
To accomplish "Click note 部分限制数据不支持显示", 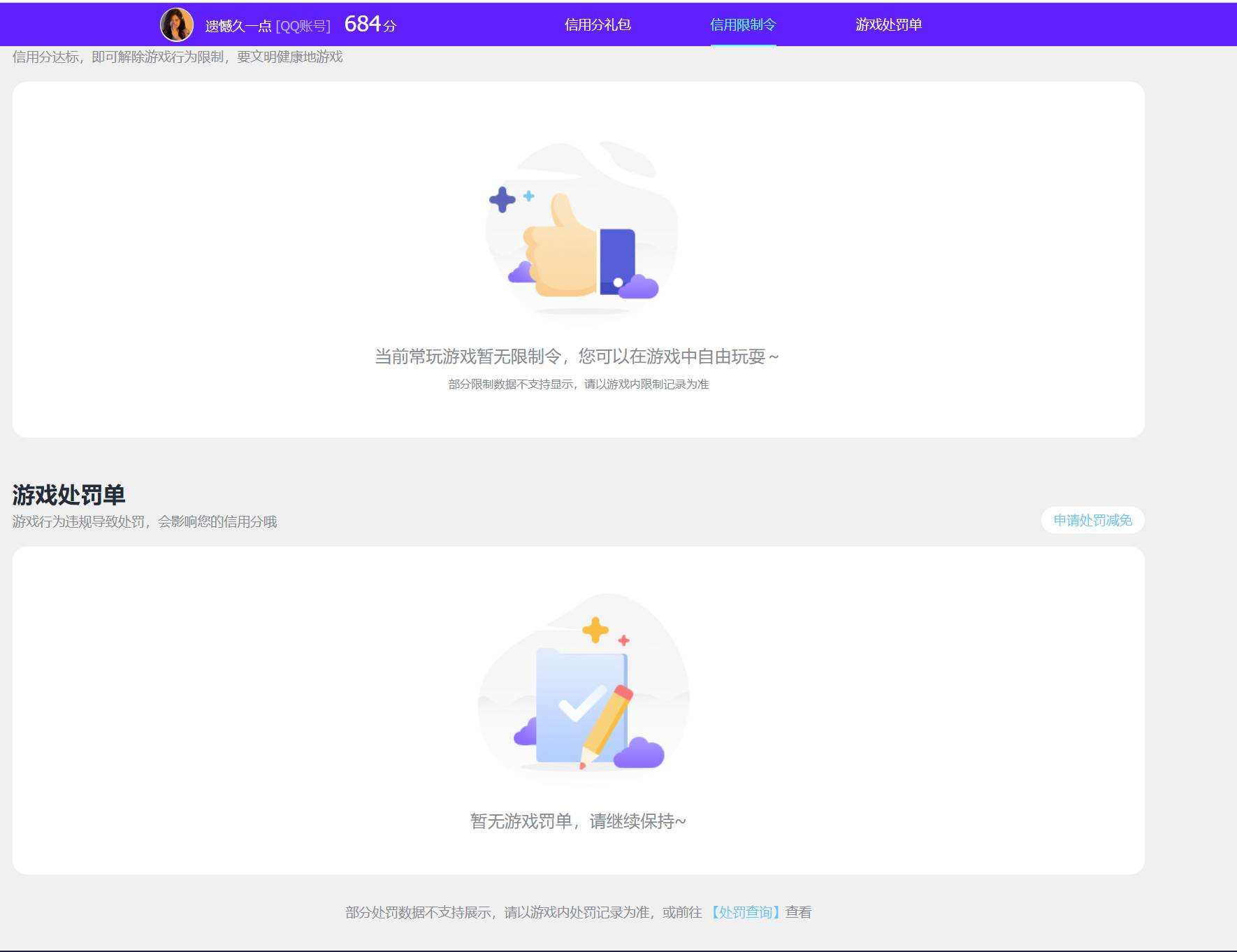I will 510,384.
